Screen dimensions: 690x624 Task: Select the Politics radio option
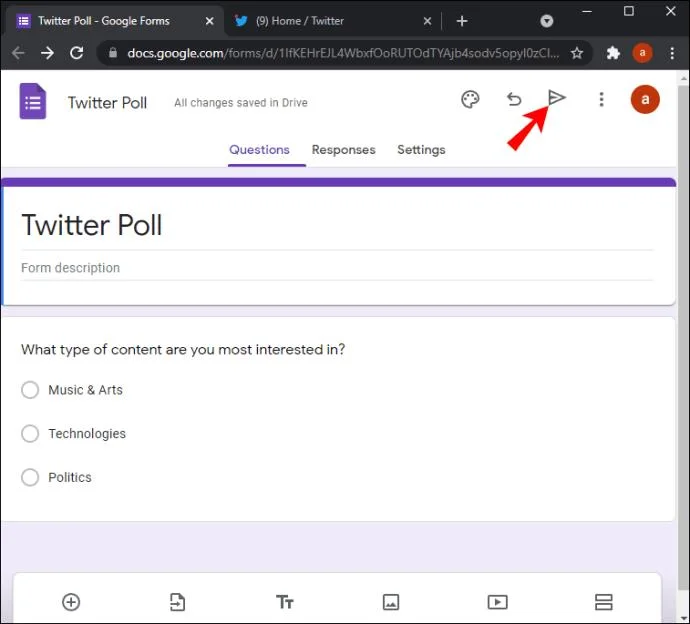(30, 477)
